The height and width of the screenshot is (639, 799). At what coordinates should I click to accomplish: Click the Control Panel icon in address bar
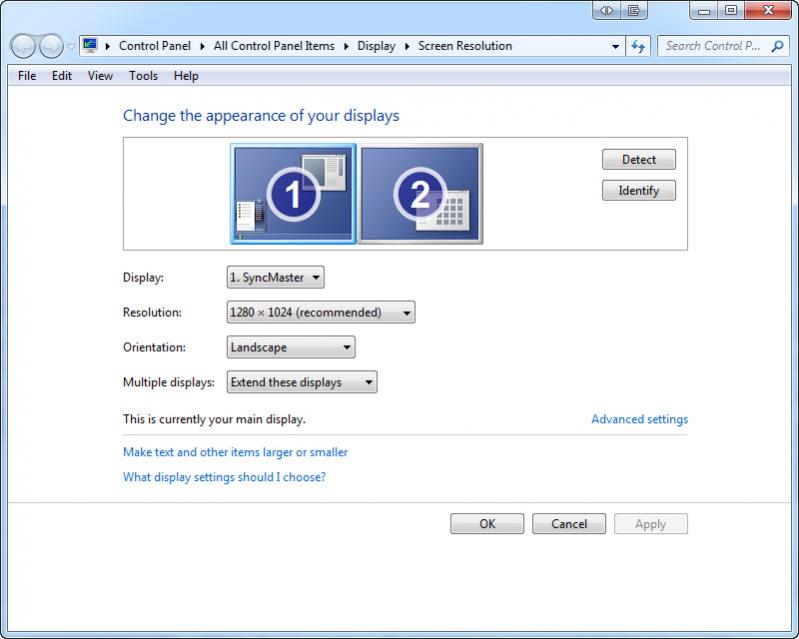(x=90, y=45)
